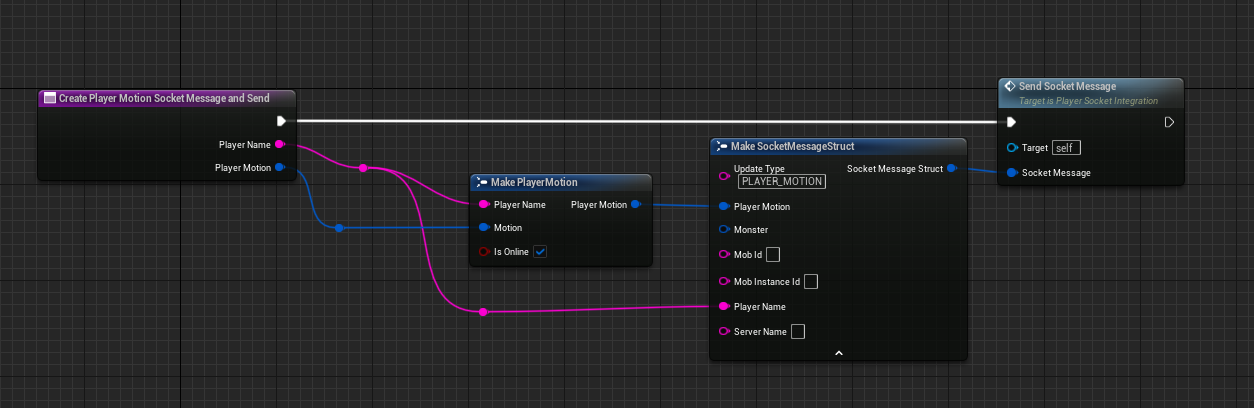Click the entry node execution output pin
The image size is (1254, 408).
click(x=282, y=121)
